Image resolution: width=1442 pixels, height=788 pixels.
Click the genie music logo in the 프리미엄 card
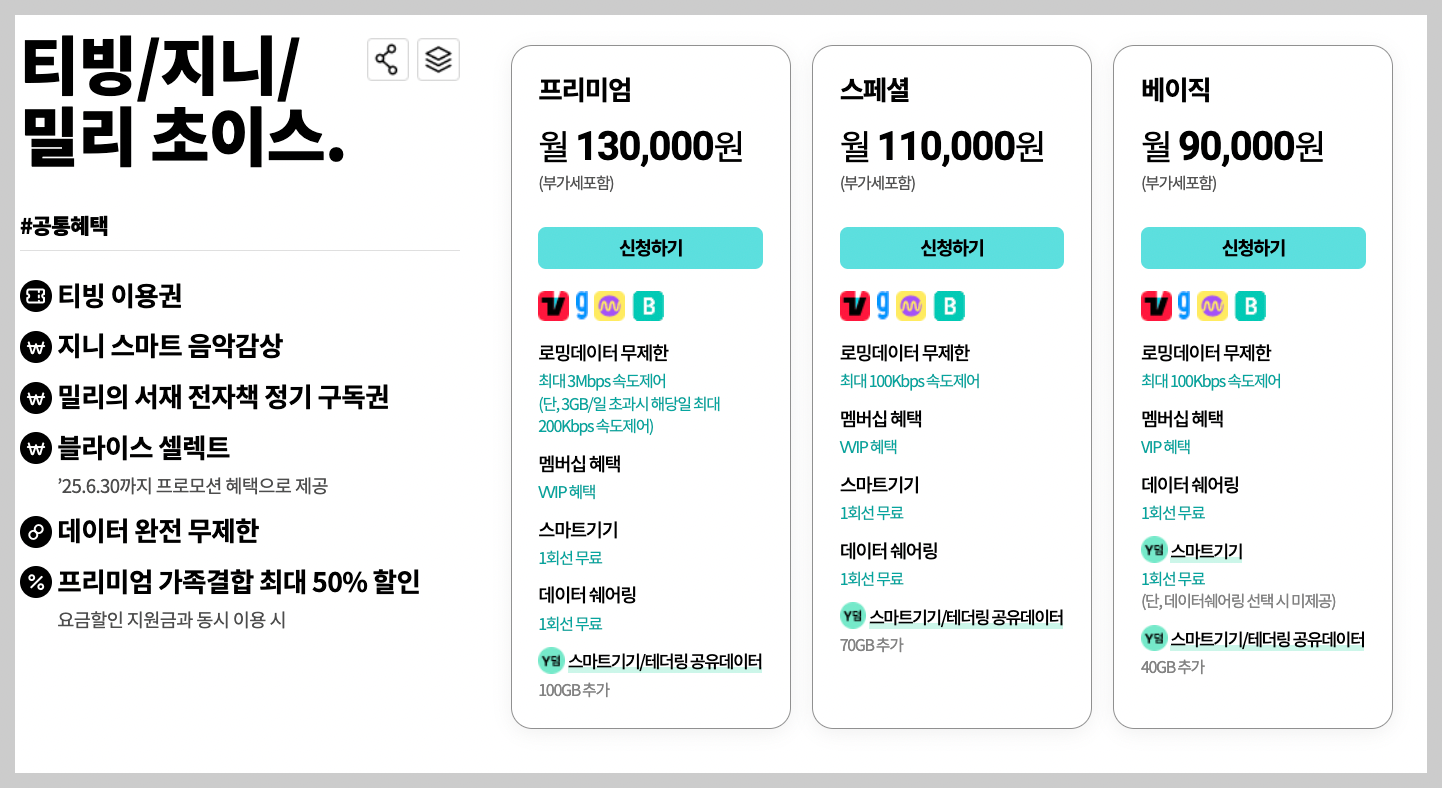584,305
